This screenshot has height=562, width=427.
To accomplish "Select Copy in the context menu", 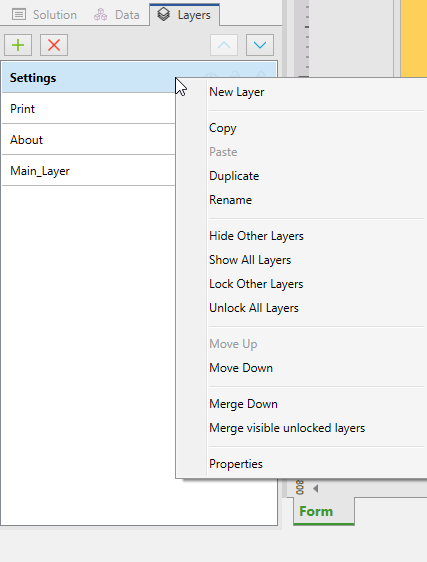I will pyautogui.click(x=223, y=128).
